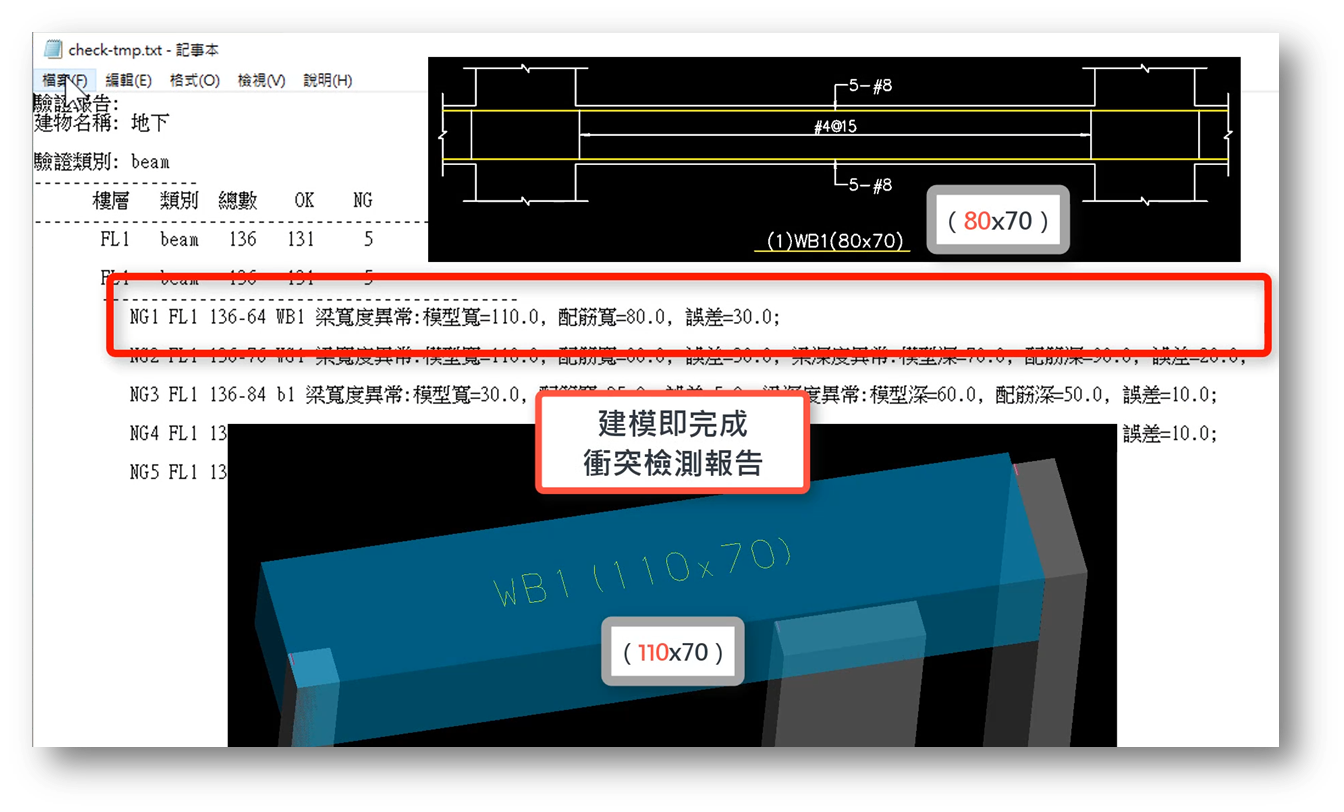
Task: Select the (80x70) size badge
Action: coord(997,220)
